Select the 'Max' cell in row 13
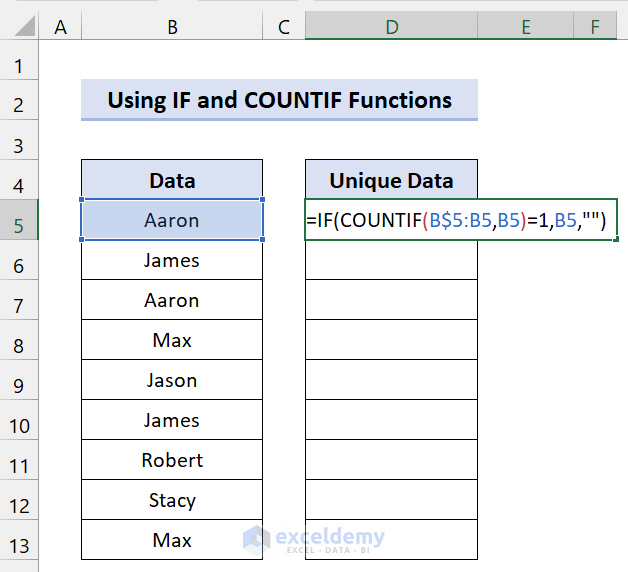 (x=172, y=541)
